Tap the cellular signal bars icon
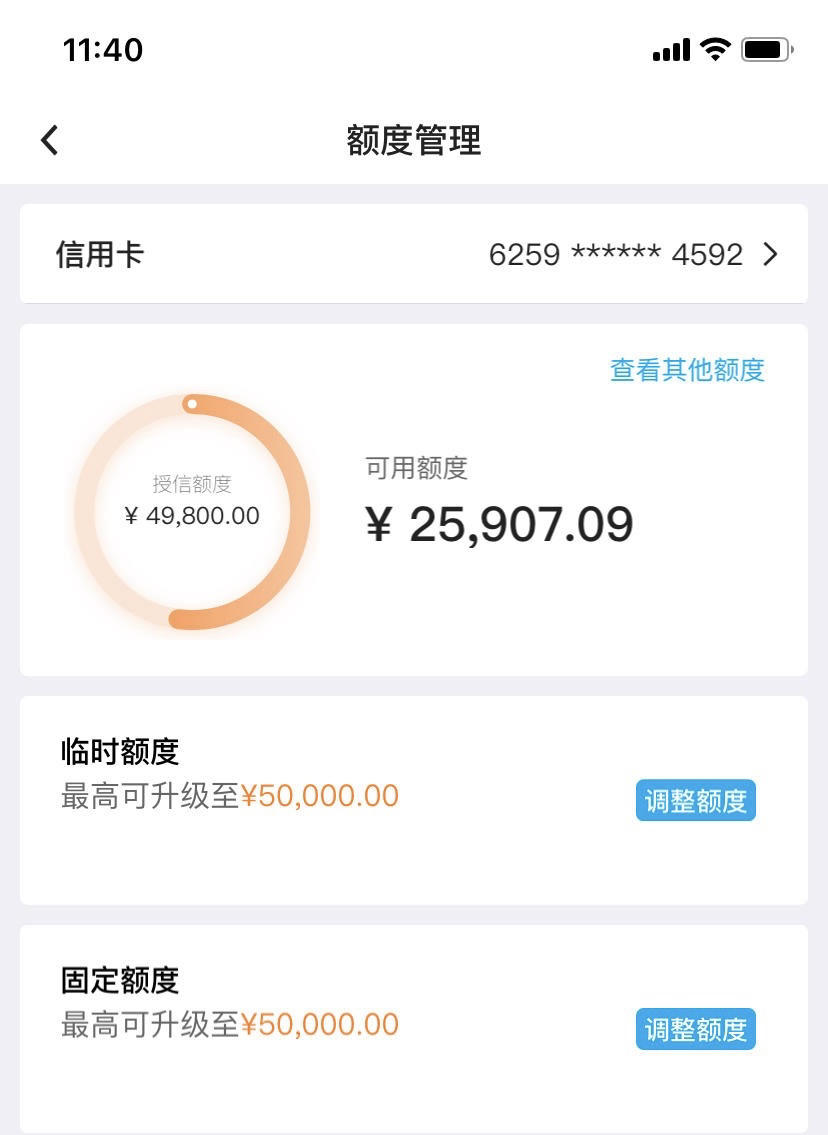The image size is (828, 1135). (x=672, y=50)
